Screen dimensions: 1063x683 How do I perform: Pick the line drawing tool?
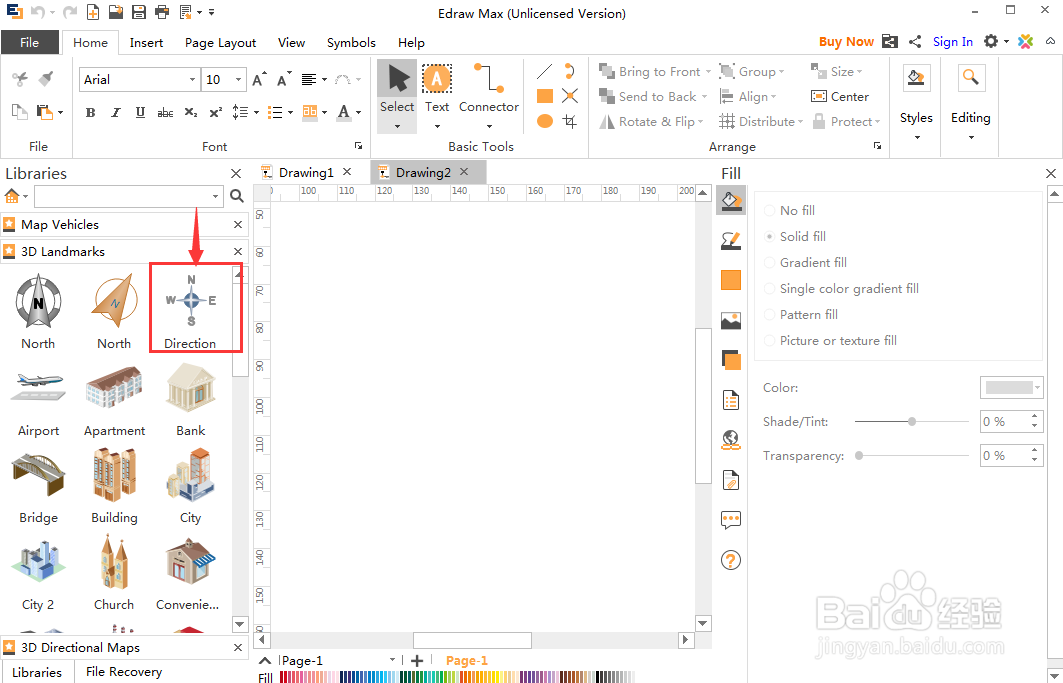(x=544, y=71)
